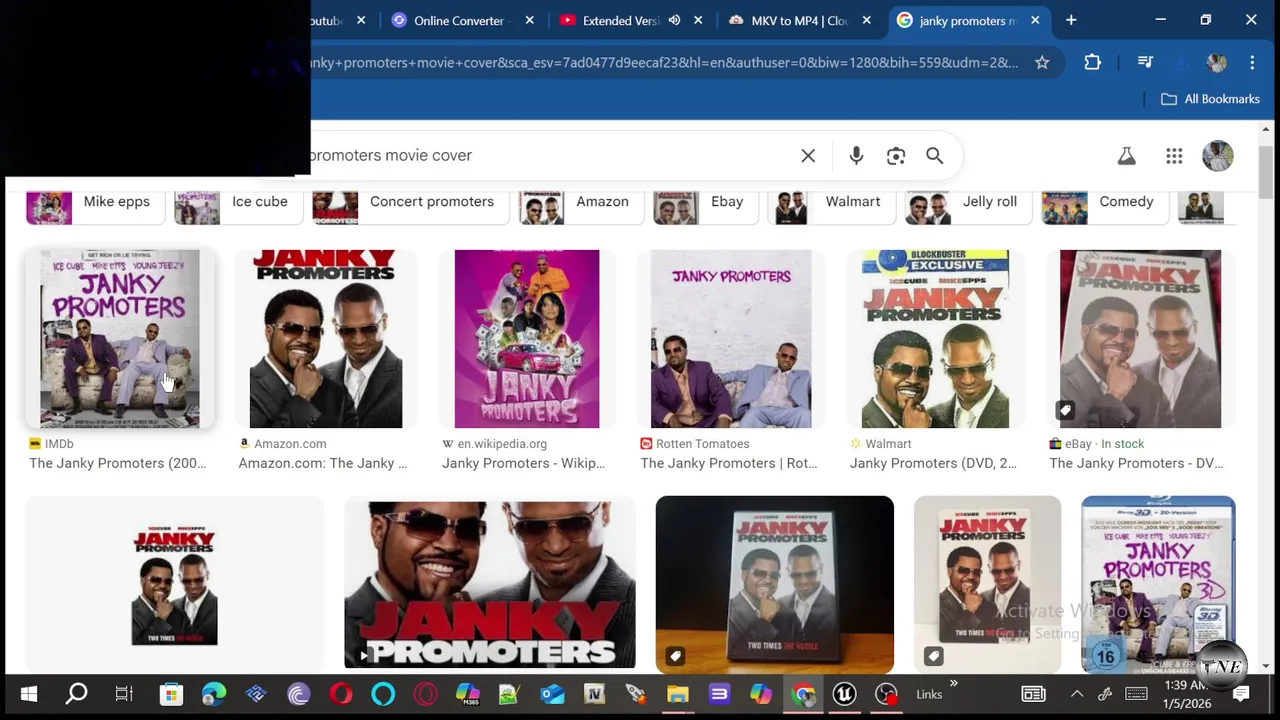Open Walmart Blockbuster Exclusive cover thumbnail
1280x720 pixels.
(935, 339)
